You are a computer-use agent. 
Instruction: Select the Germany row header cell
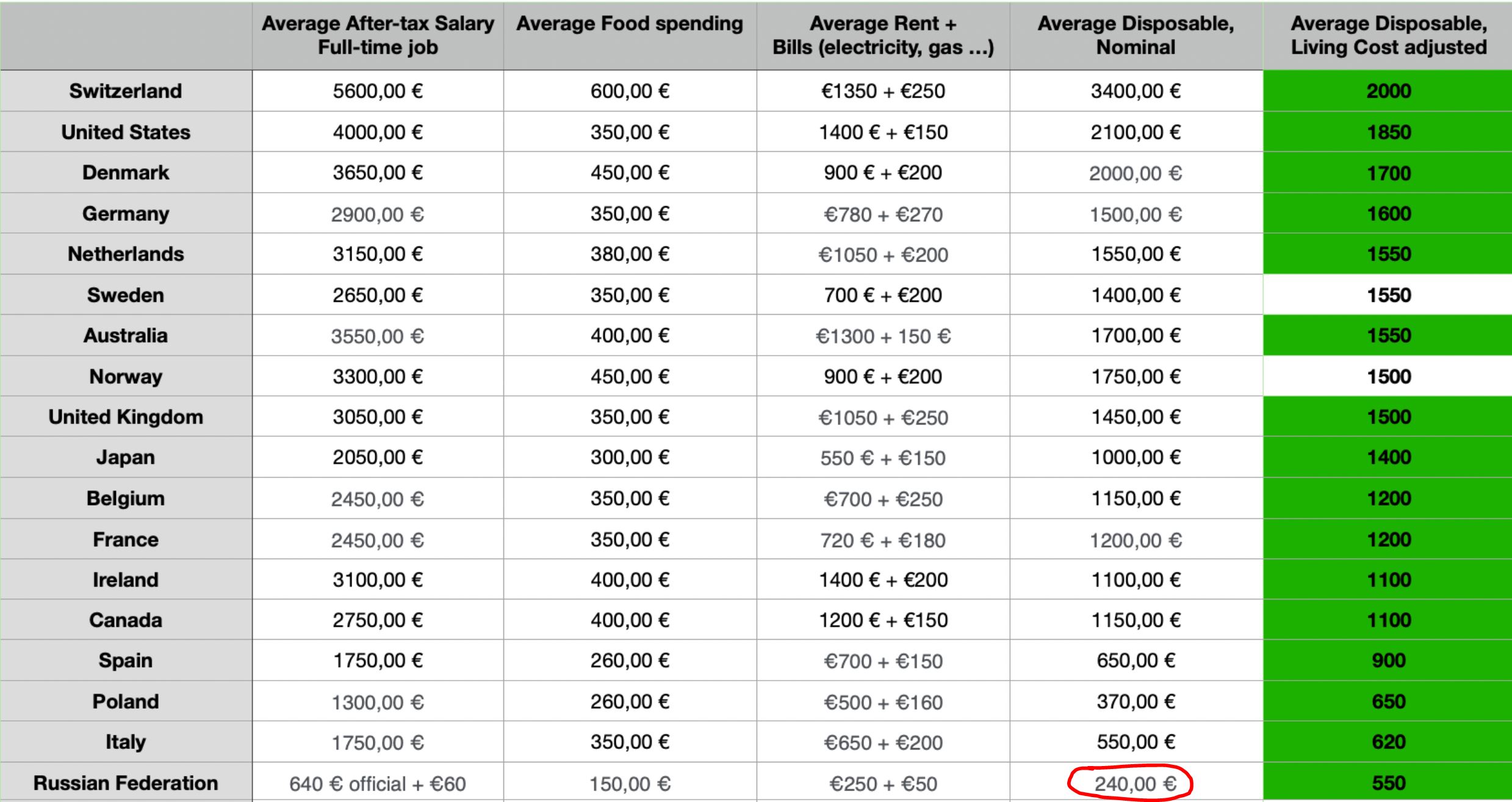point(126,213)
